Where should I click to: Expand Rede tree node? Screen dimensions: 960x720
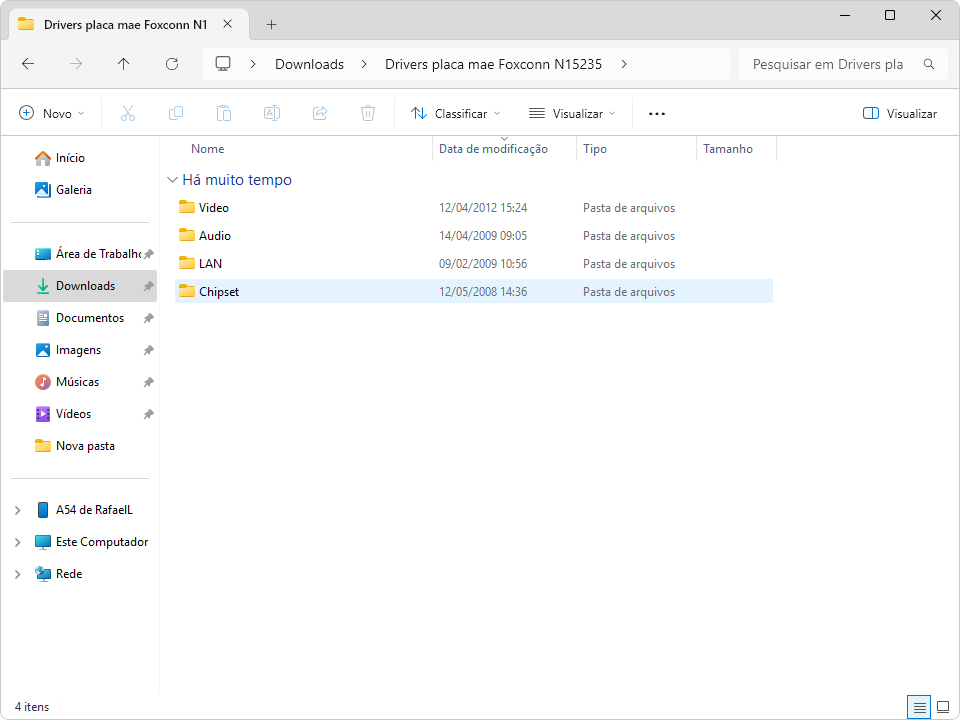(x=18, y=574)
